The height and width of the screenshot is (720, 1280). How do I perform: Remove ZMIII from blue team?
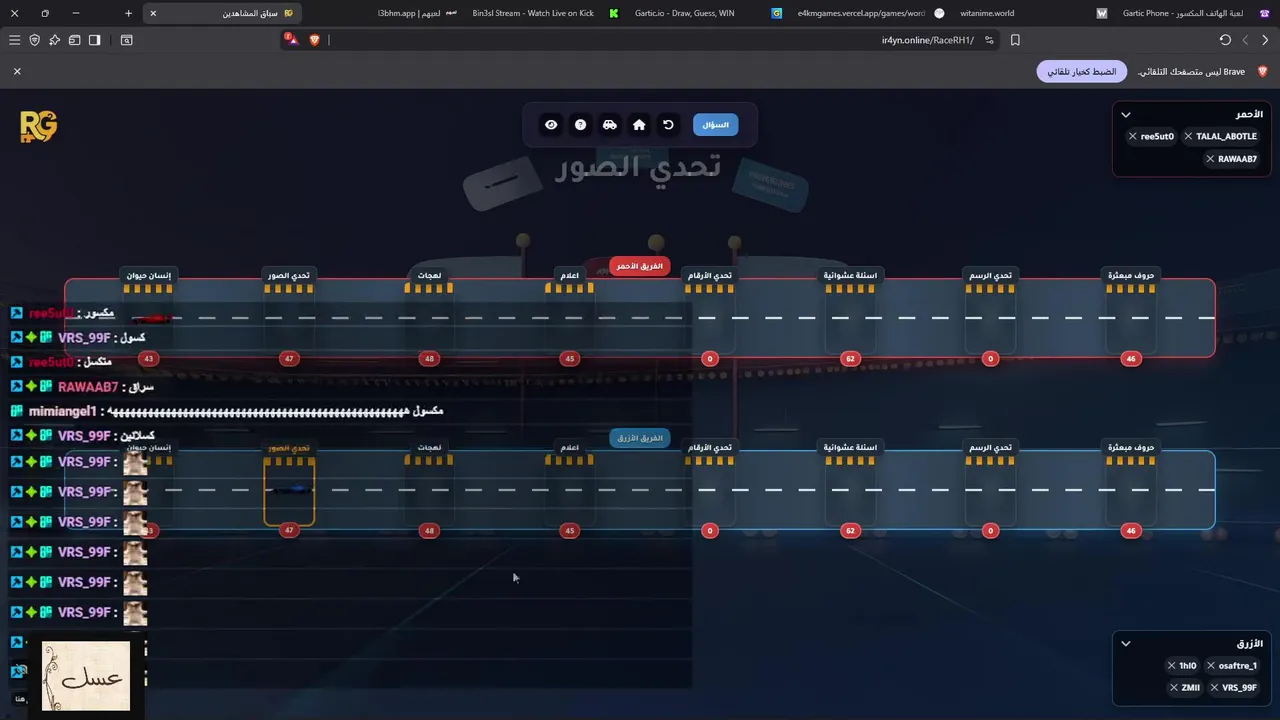pyautogui.click(x=1174, y=688)
